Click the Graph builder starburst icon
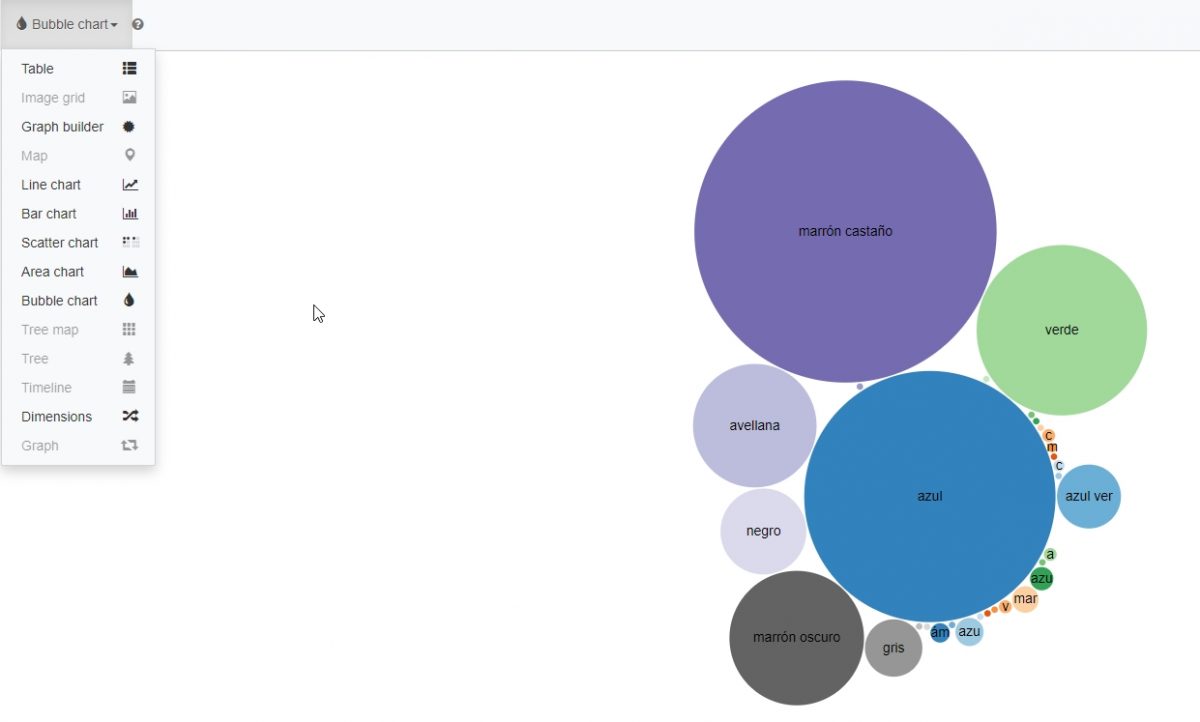Image resolution: width=1200 pixels, height=722 pixels. 129,126
